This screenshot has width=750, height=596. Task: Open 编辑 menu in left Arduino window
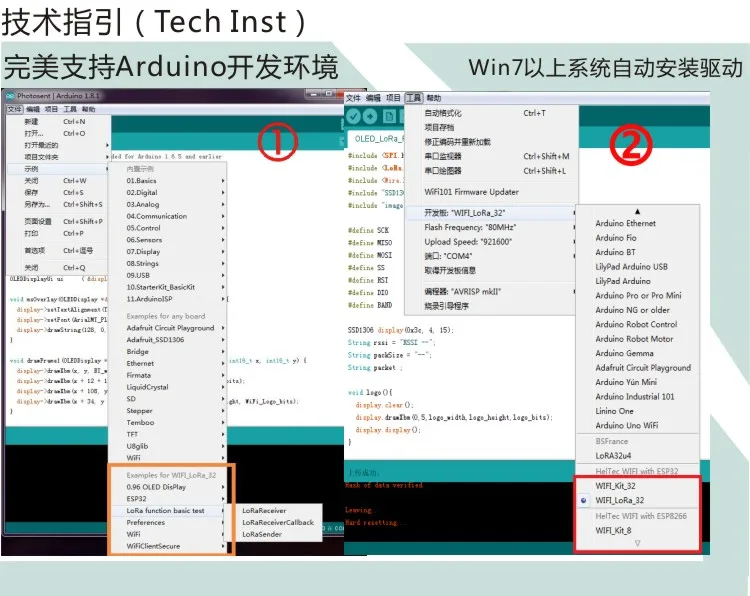click(33, 109)
